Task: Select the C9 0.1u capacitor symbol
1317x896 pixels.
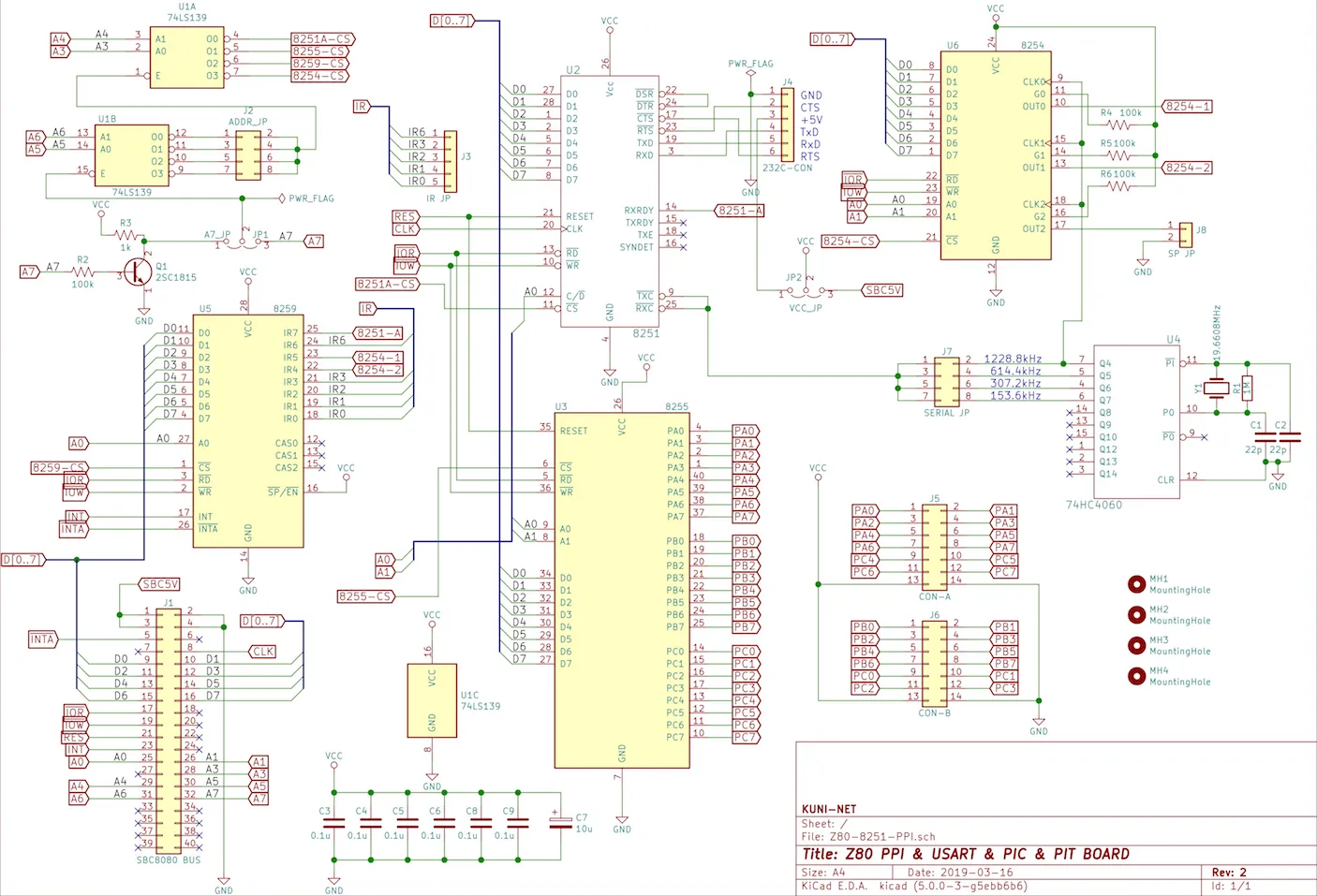Action: click(x=517, y=823)
